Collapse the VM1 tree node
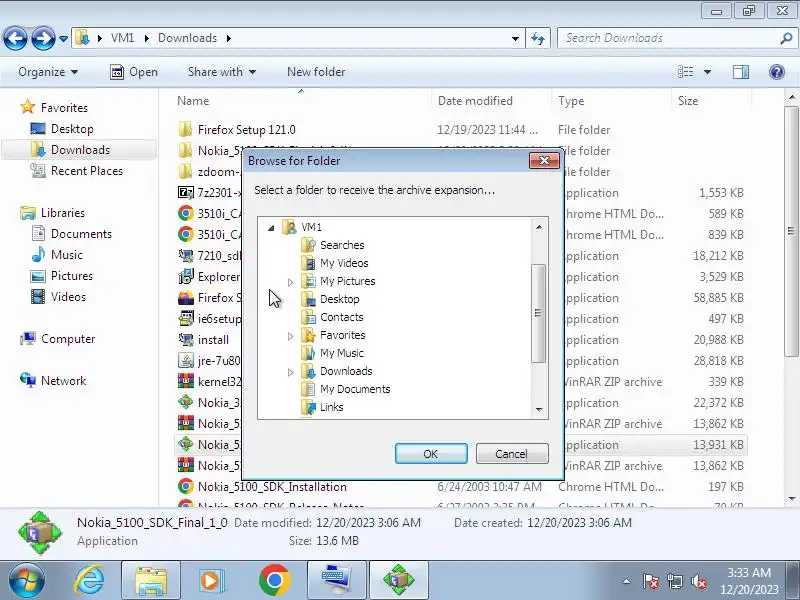 coord(271,228)
